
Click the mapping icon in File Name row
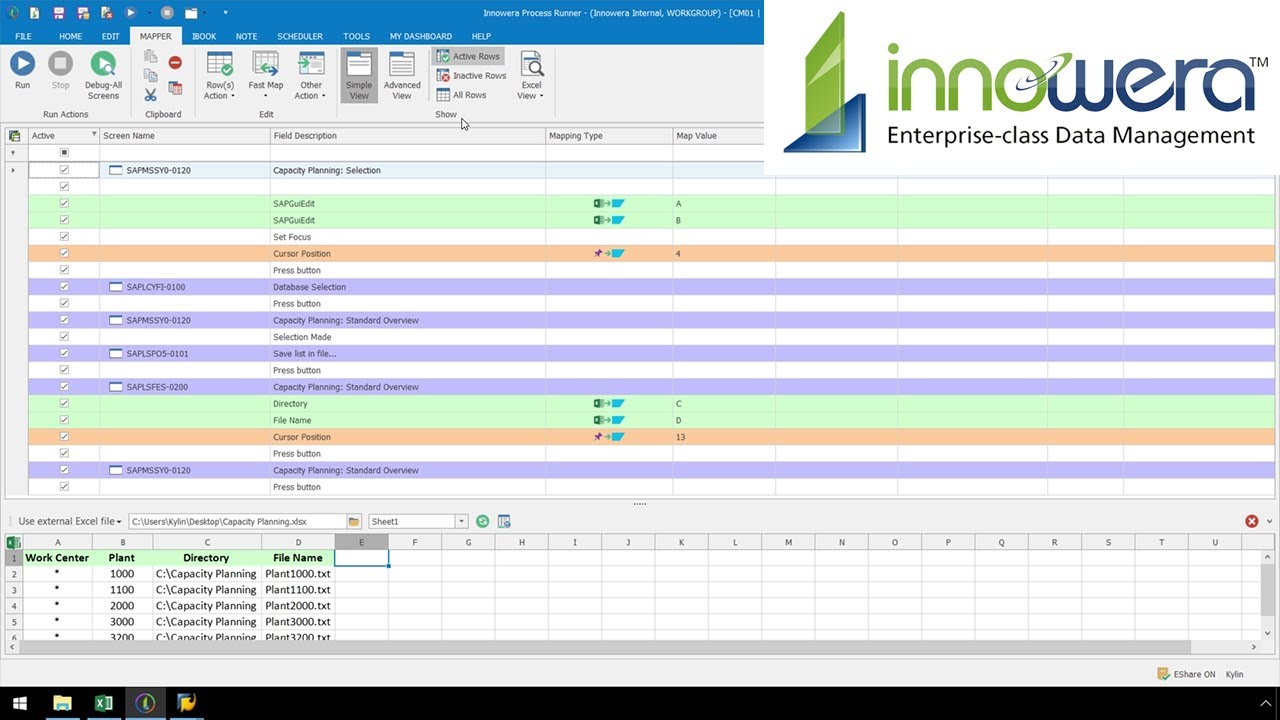(x=609, y=420)
